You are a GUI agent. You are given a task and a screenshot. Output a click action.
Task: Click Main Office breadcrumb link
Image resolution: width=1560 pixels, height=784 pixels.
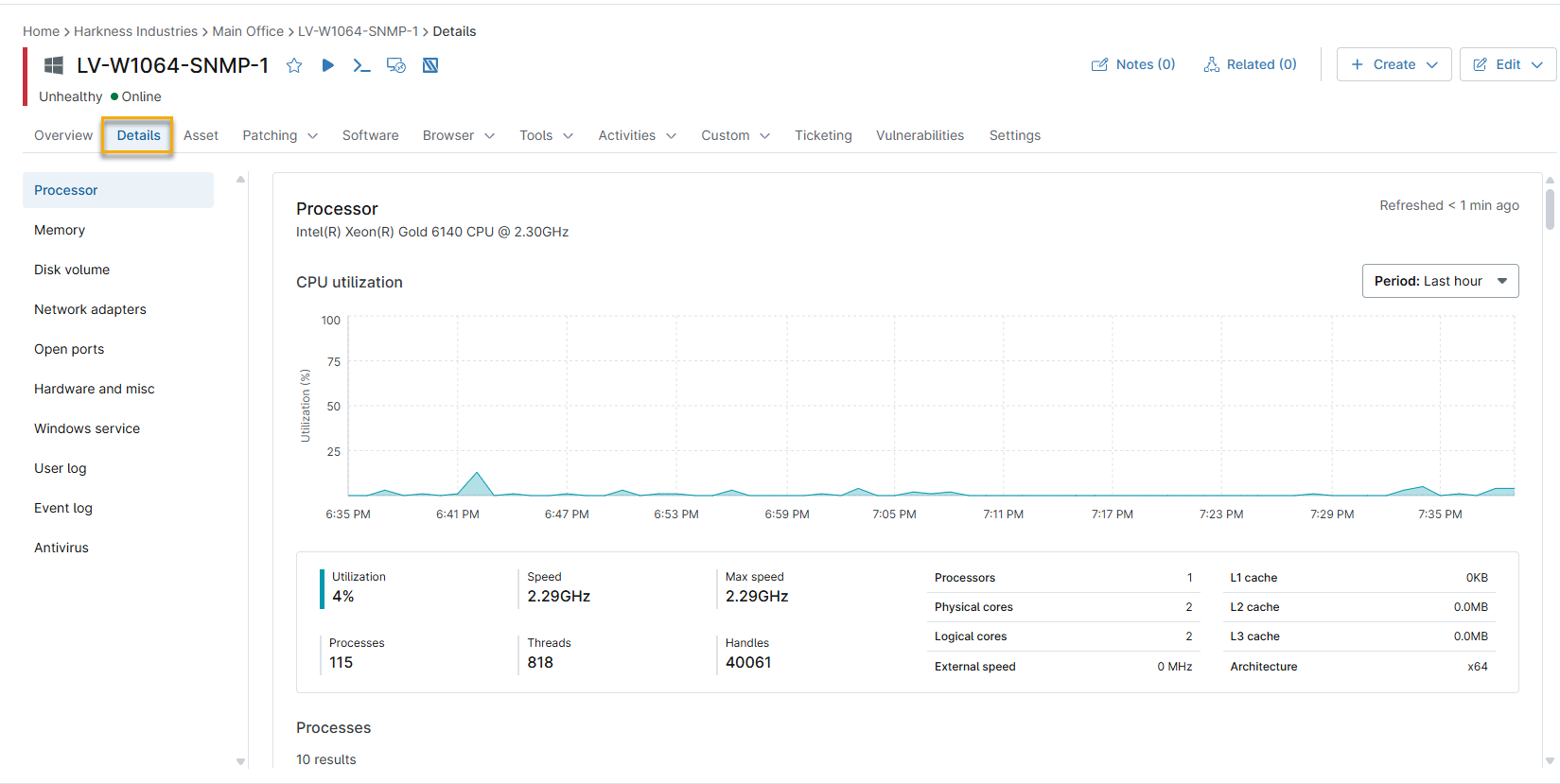(x=248, y=31)
